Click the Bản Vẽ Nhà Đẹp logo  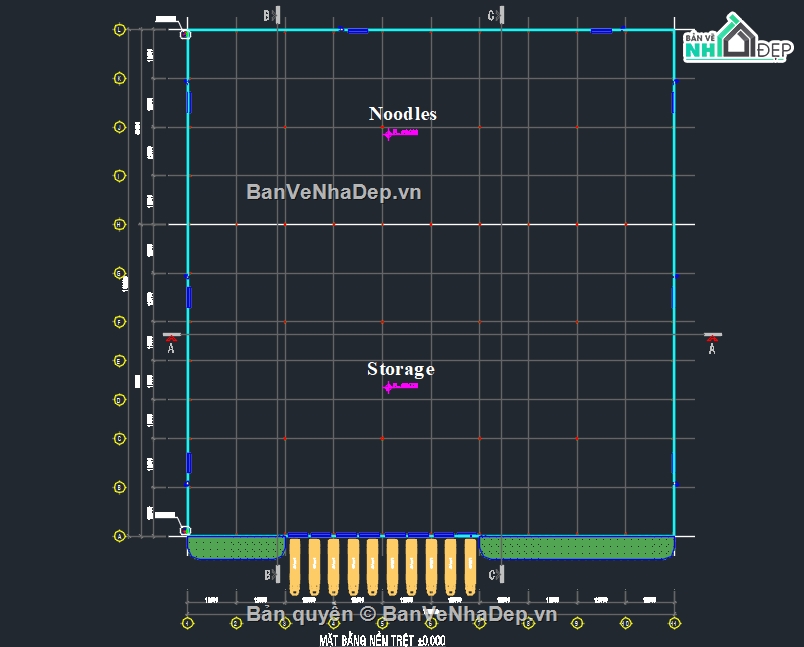737,38
